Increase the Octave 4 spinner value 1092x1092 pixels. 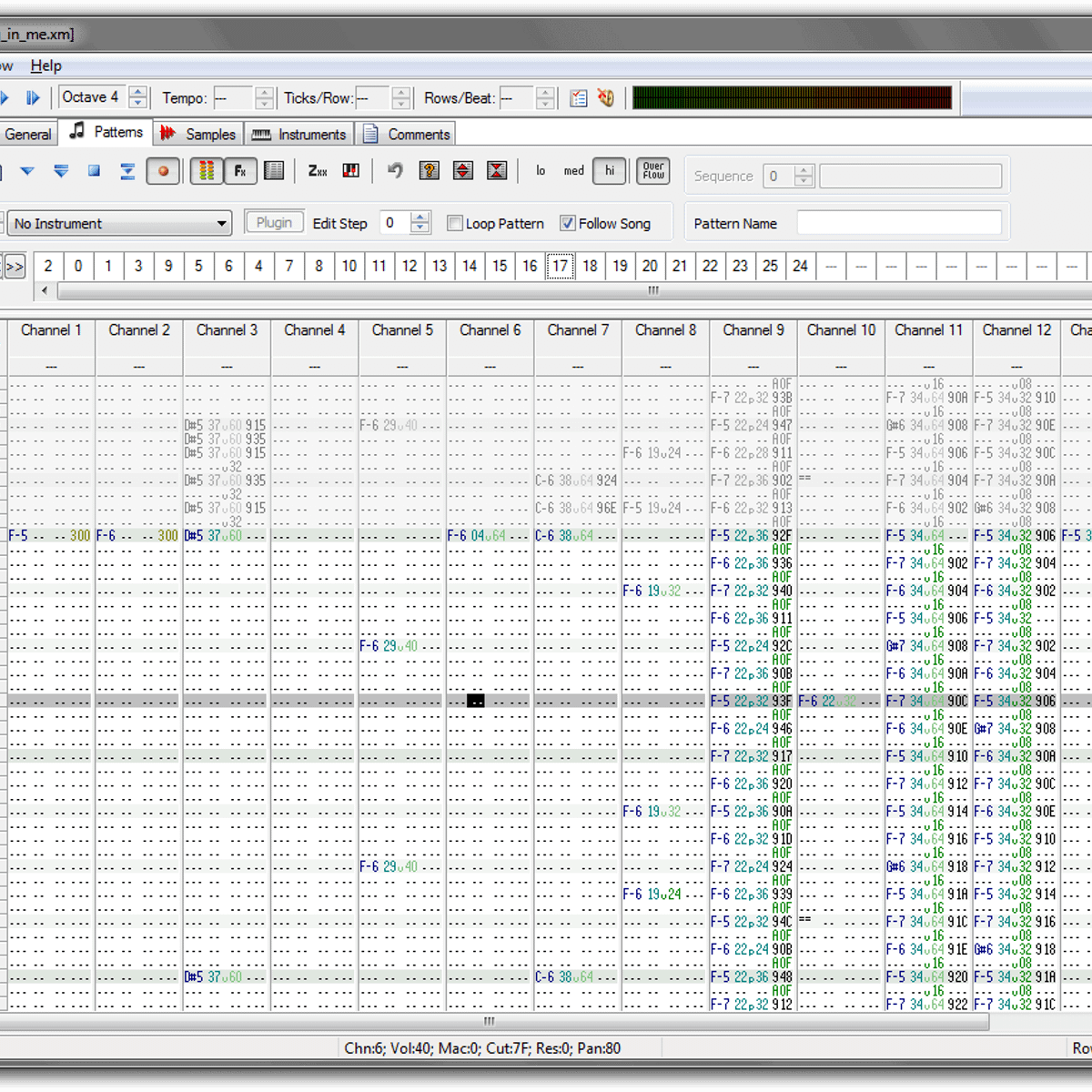pos(138,92)
